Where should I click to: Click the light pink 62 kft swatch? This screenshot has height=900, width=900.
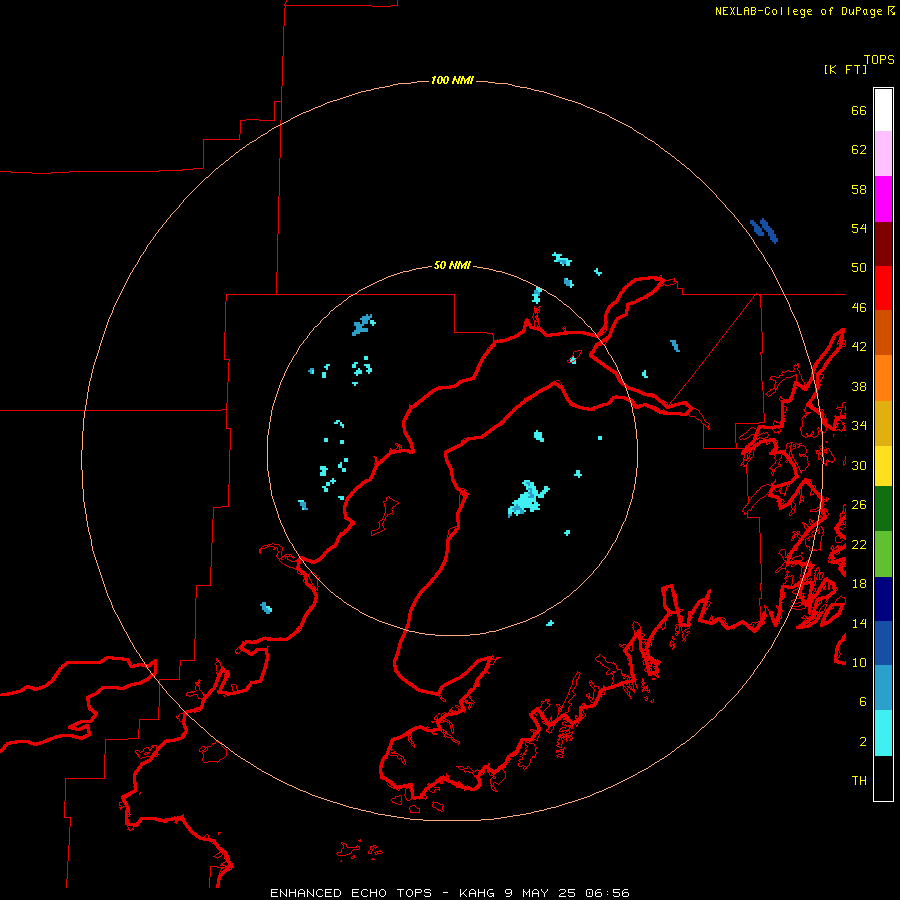[883, 154]
